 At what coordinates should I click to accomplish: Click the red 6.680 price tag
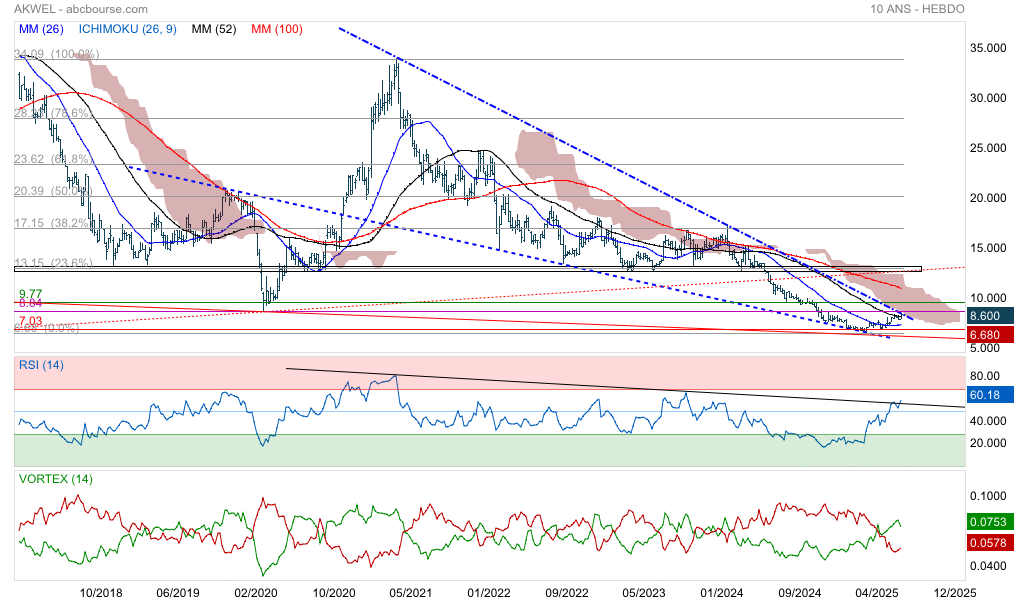[989, 334]
